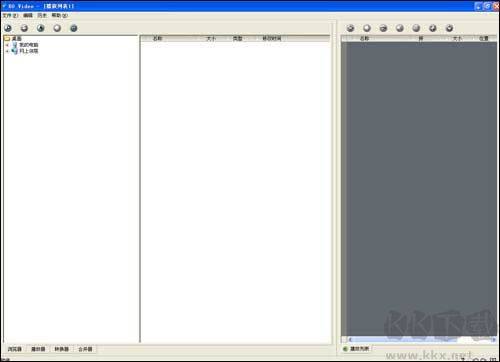Screen dimensions: 500x362
Task: Click the third round icon in left toolbar
Action: click(41, 28)
